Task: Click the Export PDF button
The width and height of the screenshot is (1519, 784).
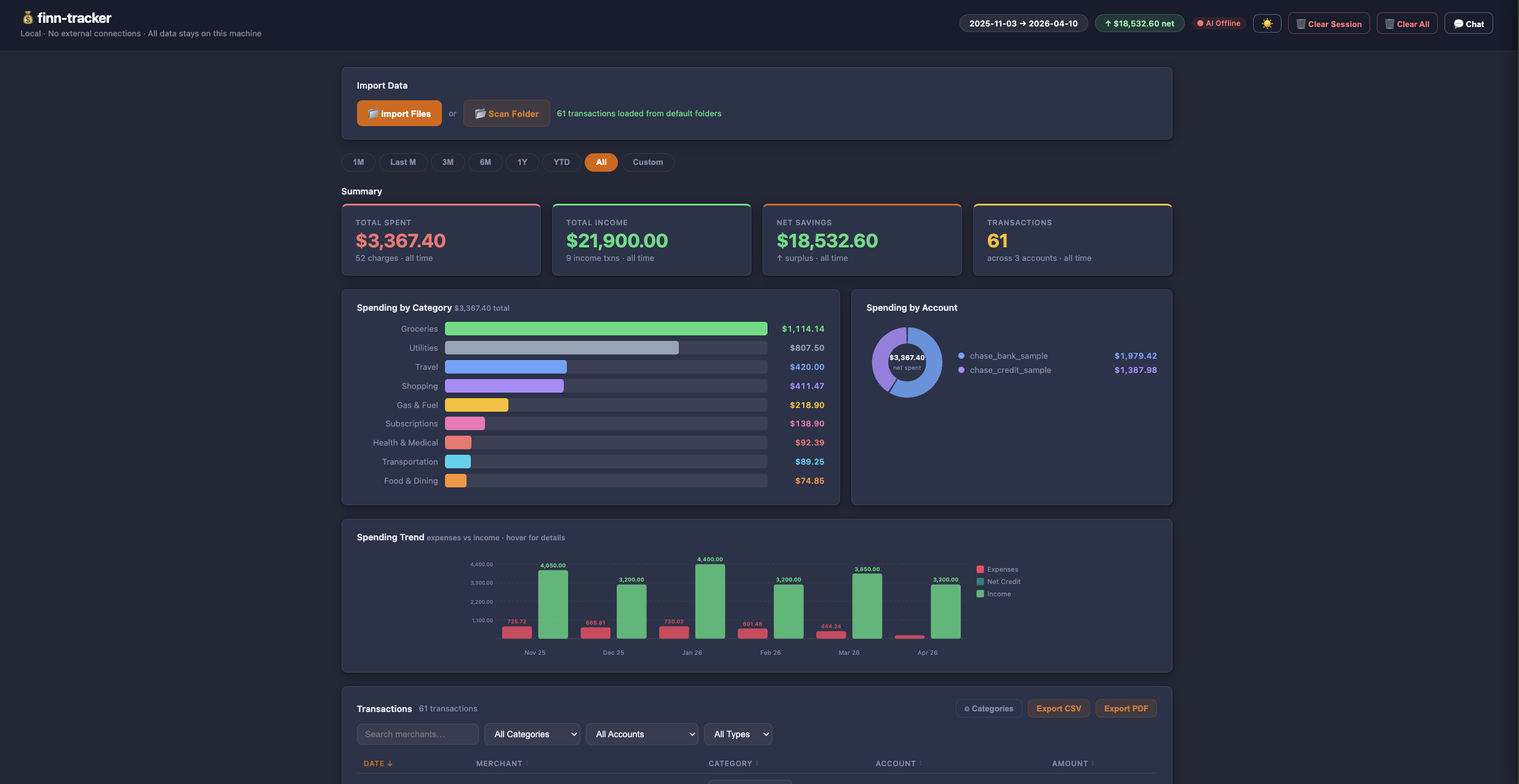Action: coord(1126,708)
